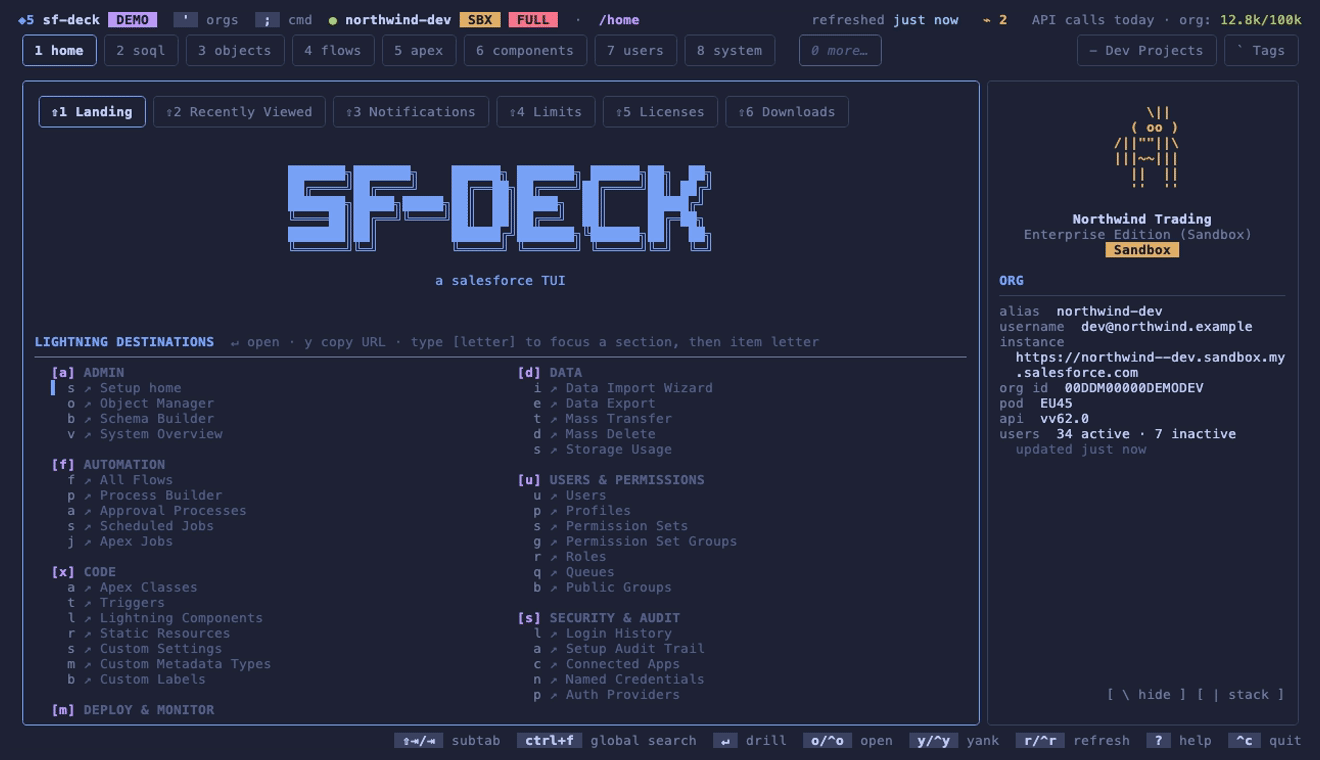Click the FULL badge
Viewport: 1320px width, 760px height.
[533, 20]
